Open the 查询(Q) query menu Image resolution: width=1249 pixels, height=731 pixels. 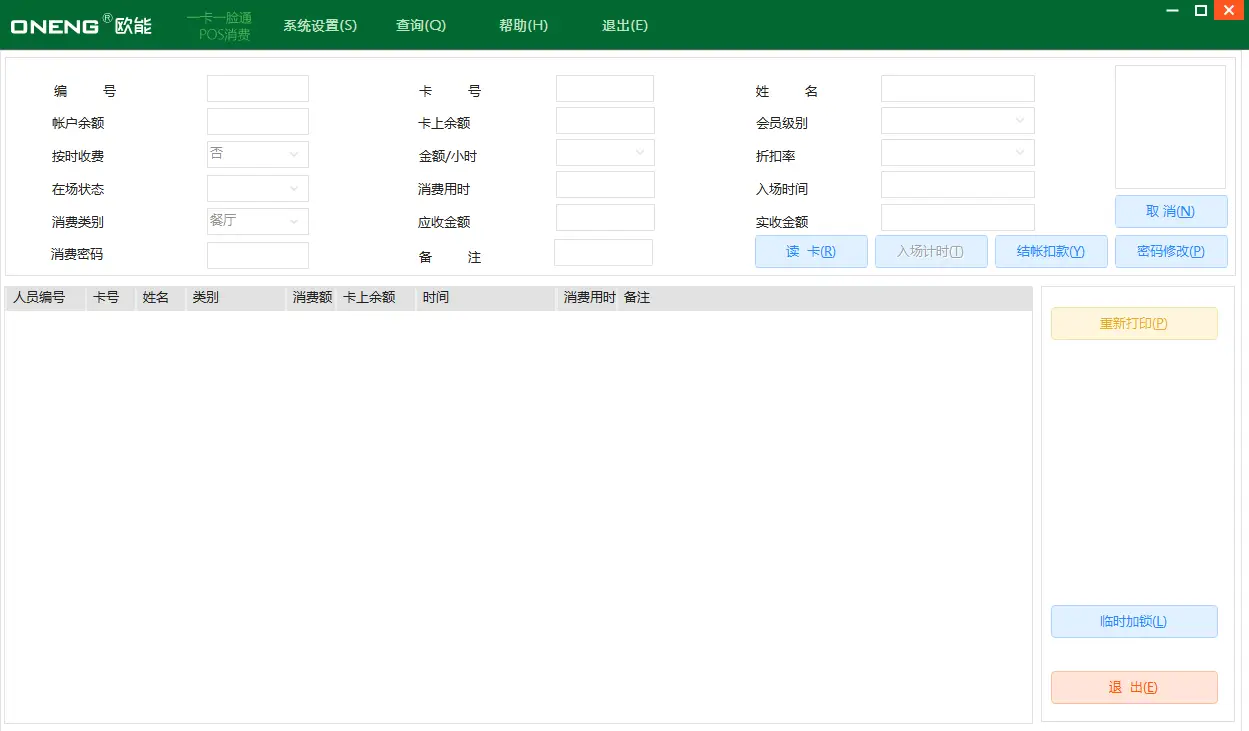point(420,26)
